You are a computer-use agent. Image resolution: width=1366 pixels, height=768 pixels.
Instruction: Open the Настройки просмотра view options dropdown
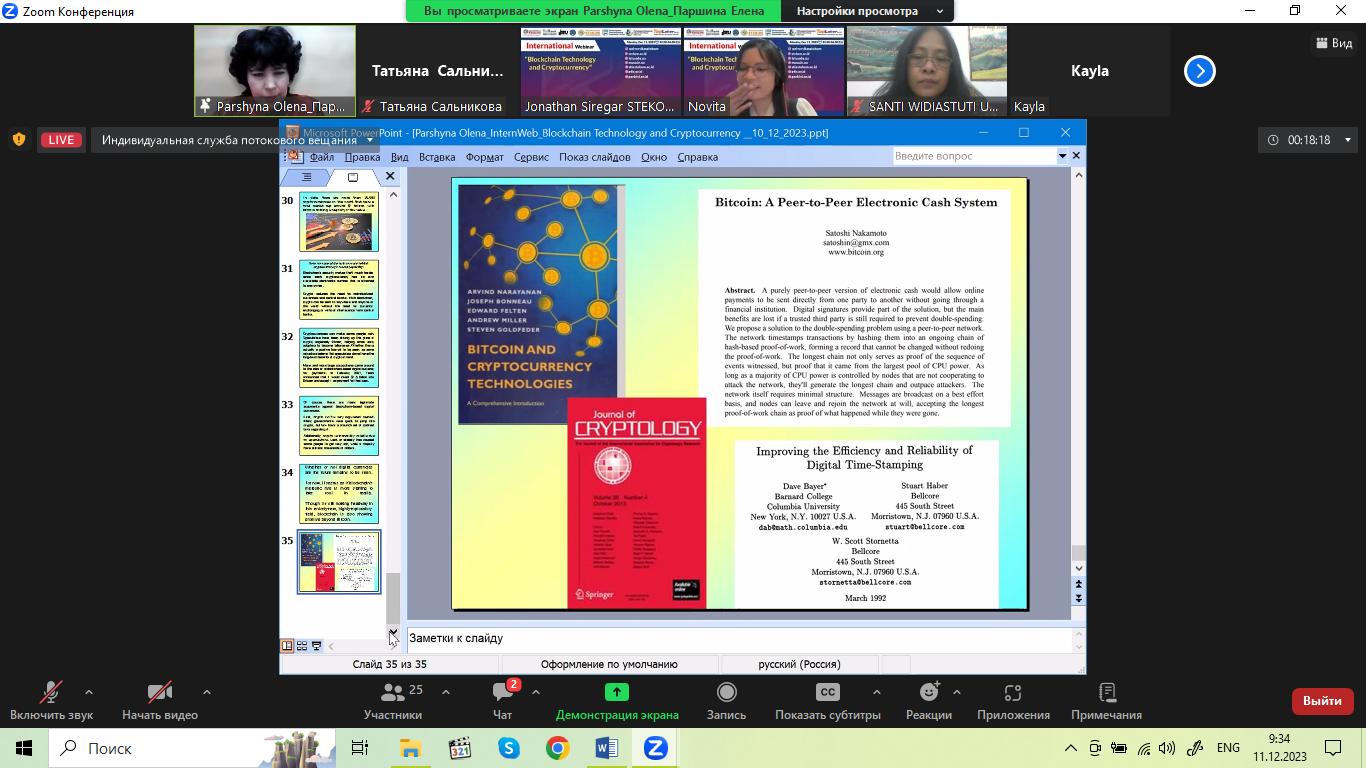[x=868, y=11]
